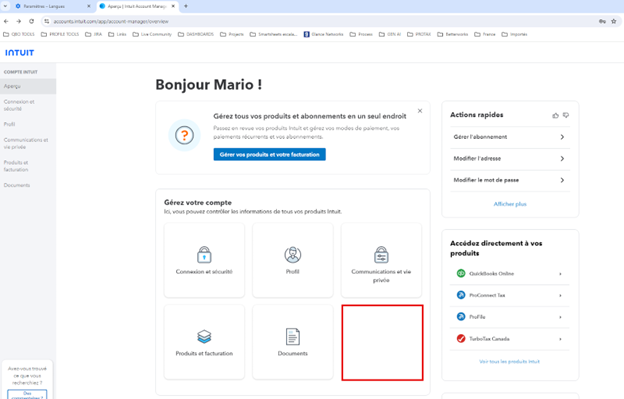Open the GEN AI bookmark folder
The image size is (624, 399).
pyautogui.click(x=390, y=34)
